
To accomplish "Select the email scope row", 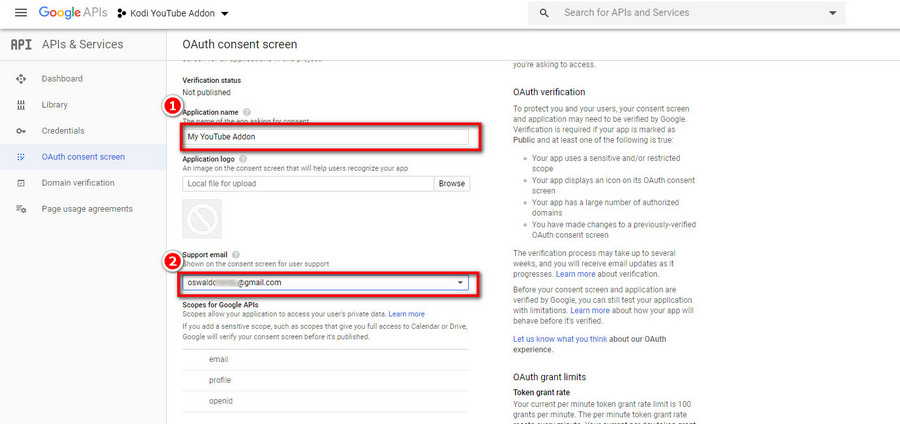I will click(x=325, y=360).
